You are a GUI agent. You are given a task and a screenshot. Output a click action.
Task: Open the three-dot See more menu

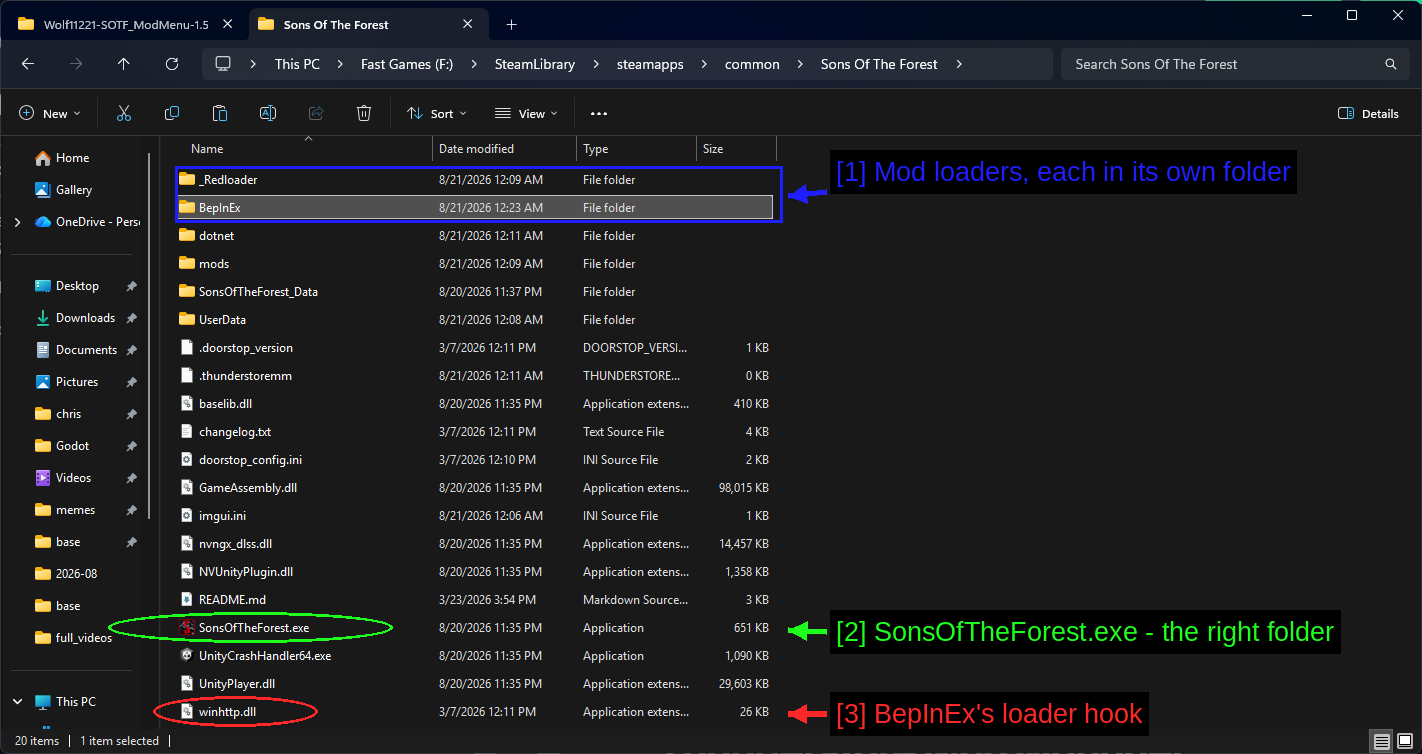click(x=599, y=114)
